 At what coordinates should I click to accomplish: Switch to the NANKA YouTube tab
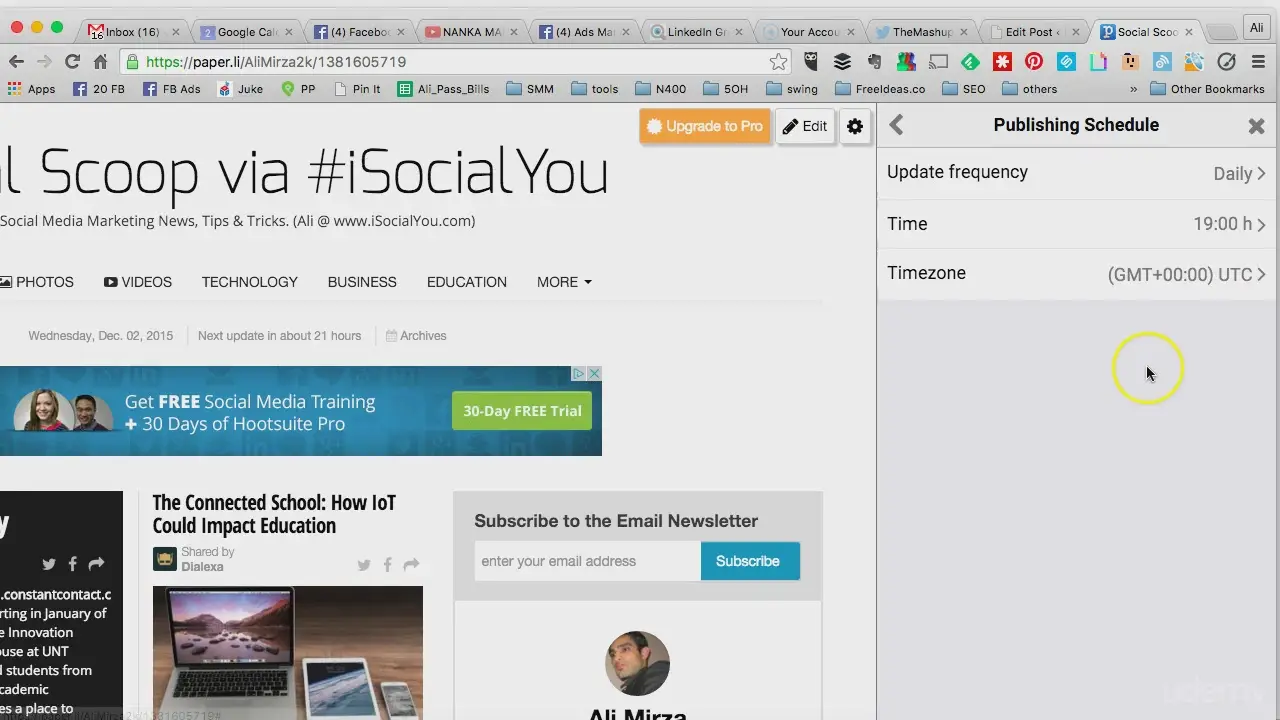pyautogui.click(x=470, y=32)
